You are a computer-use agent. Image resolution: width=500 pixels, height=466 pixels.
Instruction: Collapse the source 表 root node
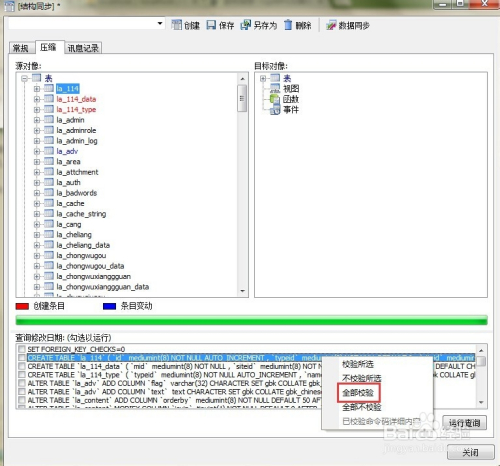(24, 78)
